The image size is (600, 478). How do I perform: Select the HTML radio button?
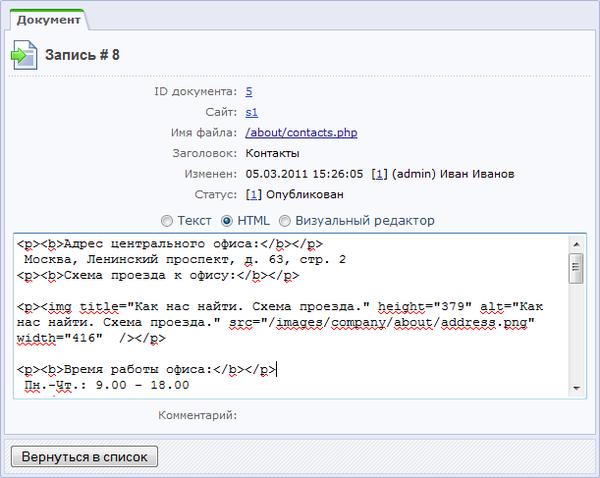(x=227, y=220)
